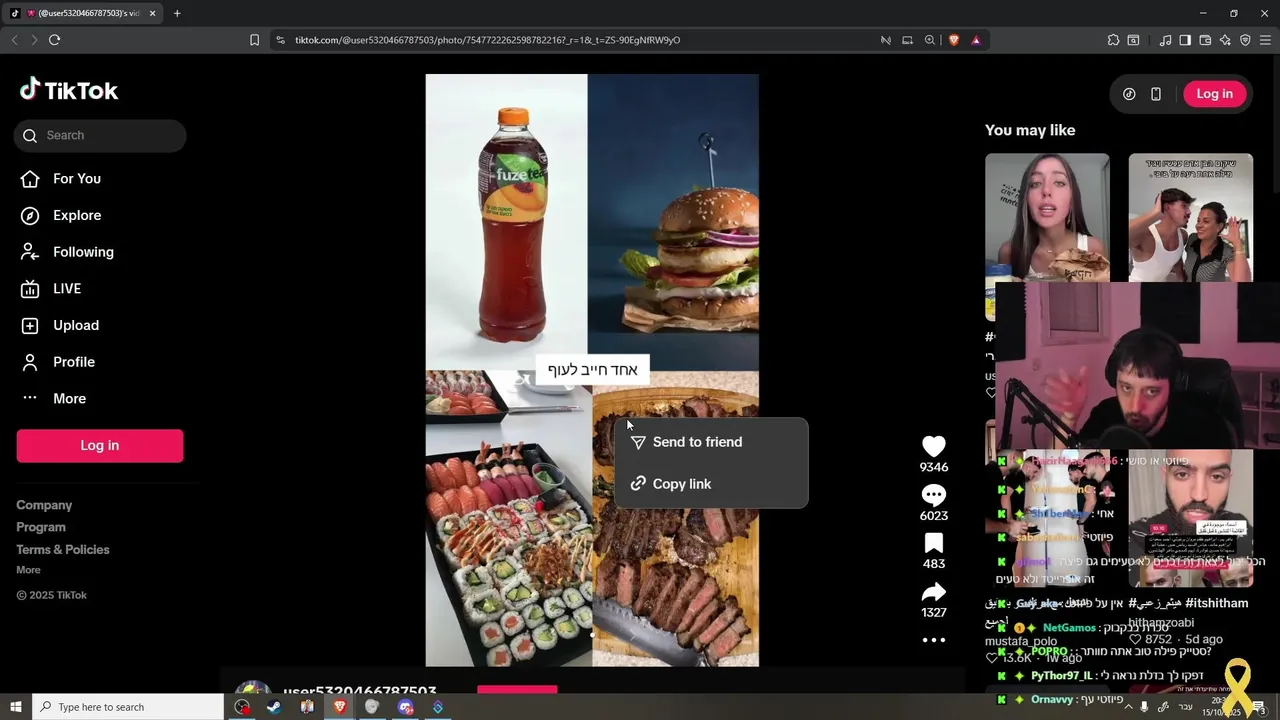Screen dimensions: 1280x720
Task: Click the small More footer link
Action: 28,570
